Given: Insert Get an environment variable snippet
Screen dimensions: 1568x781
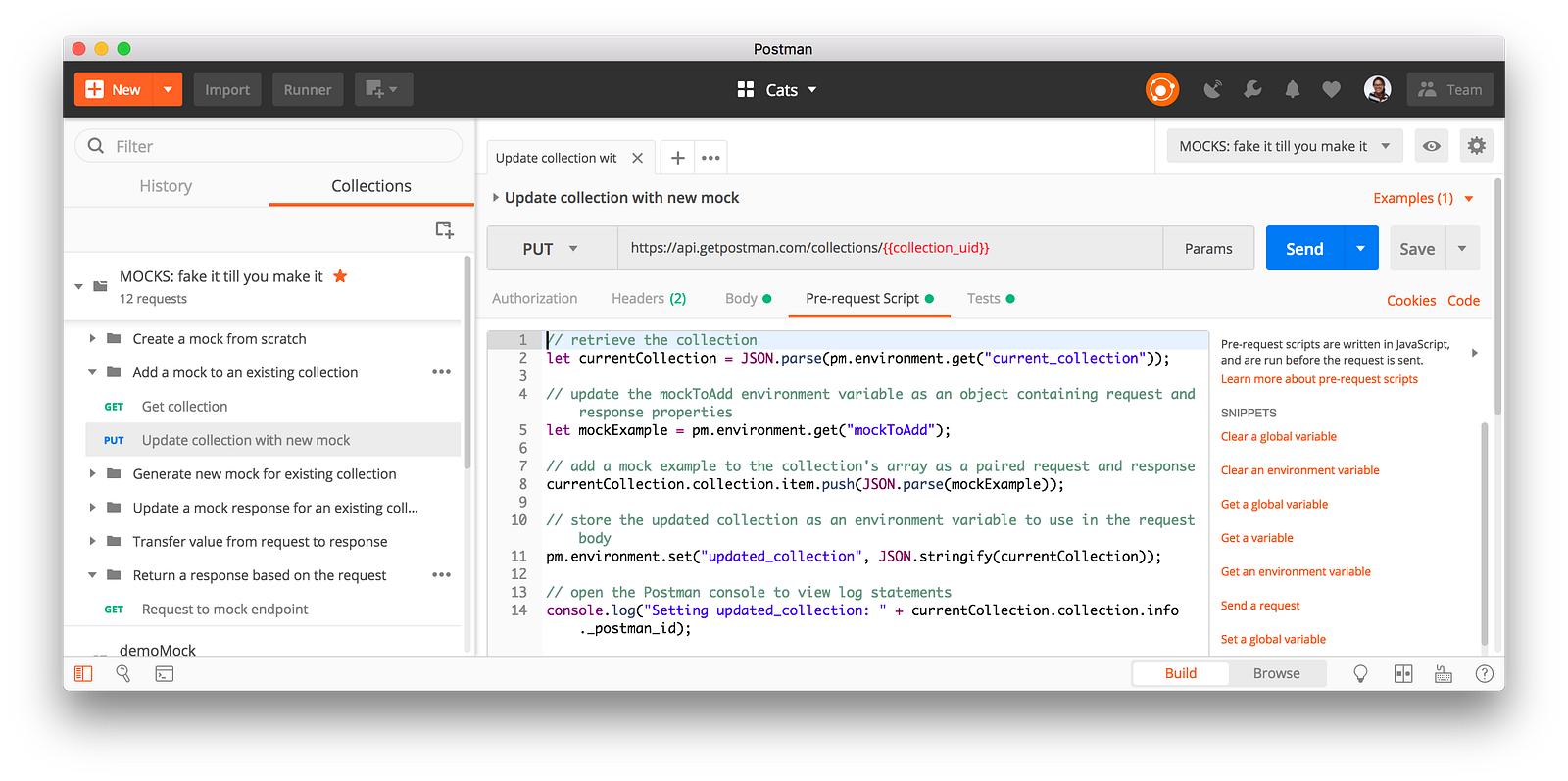Looking at the screenshot, I should point(1296,572).
